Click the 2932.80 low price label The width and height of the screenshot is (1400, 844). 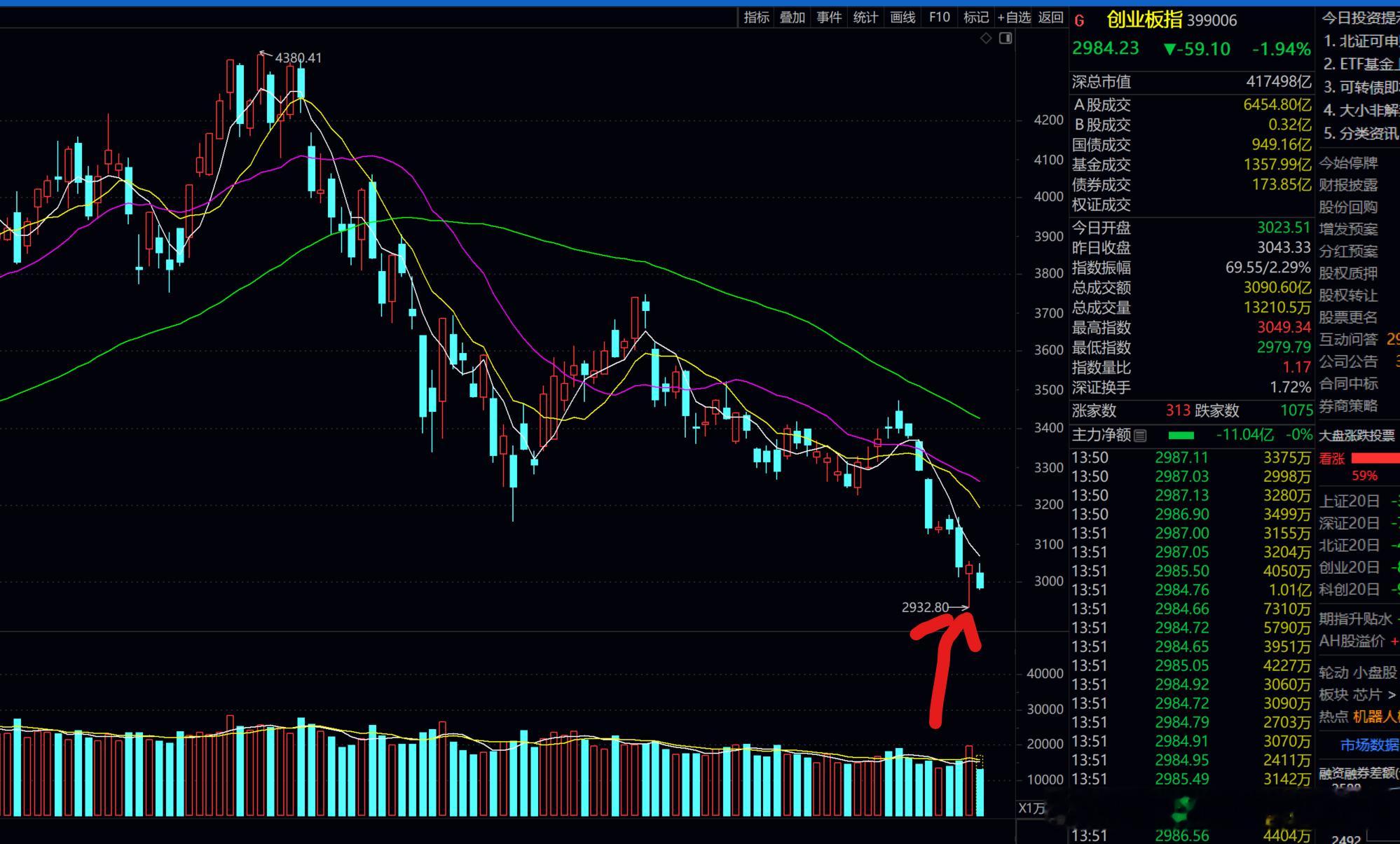(x=925, y=607)
